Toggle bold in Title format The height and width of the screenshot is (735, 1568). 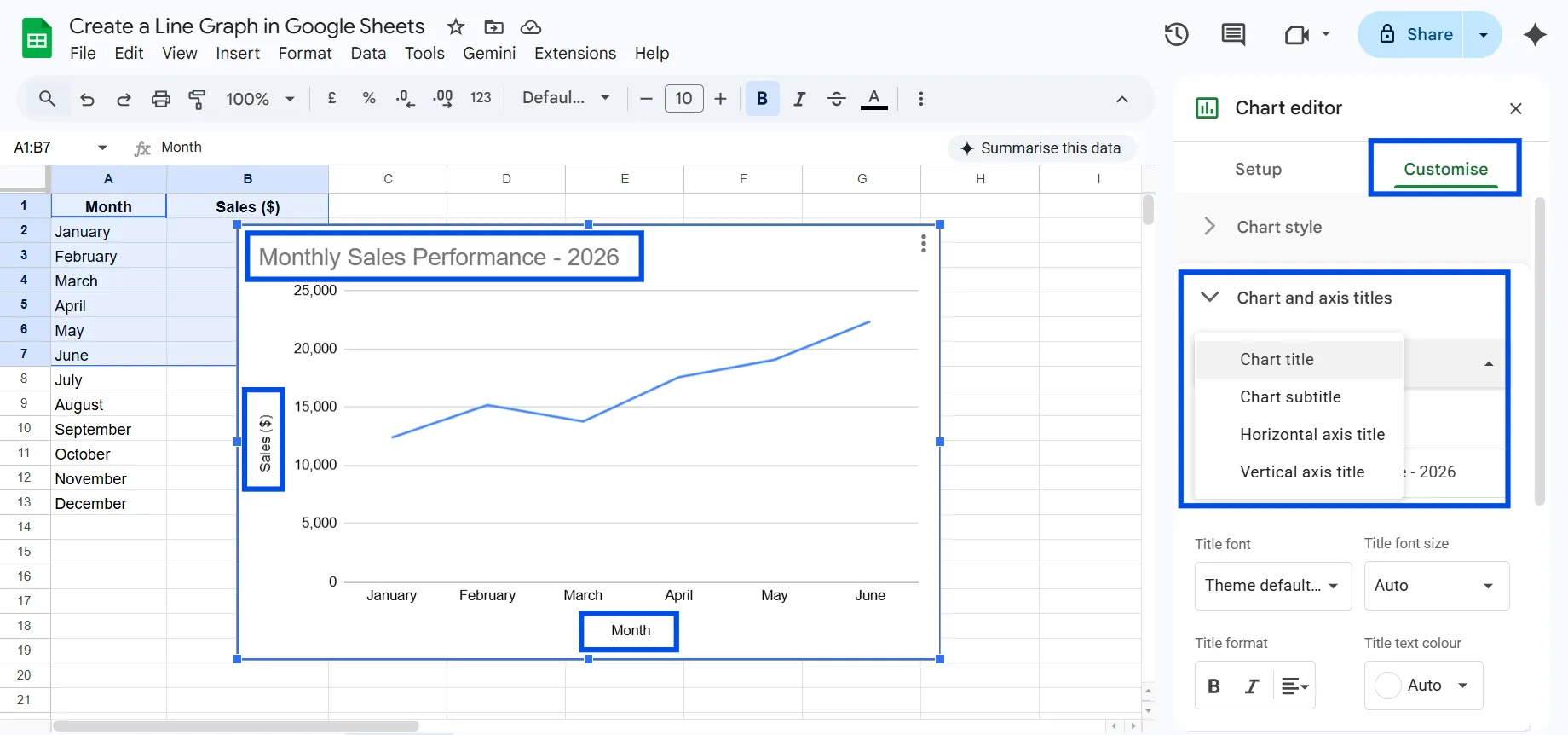[x=1213, y=686]
